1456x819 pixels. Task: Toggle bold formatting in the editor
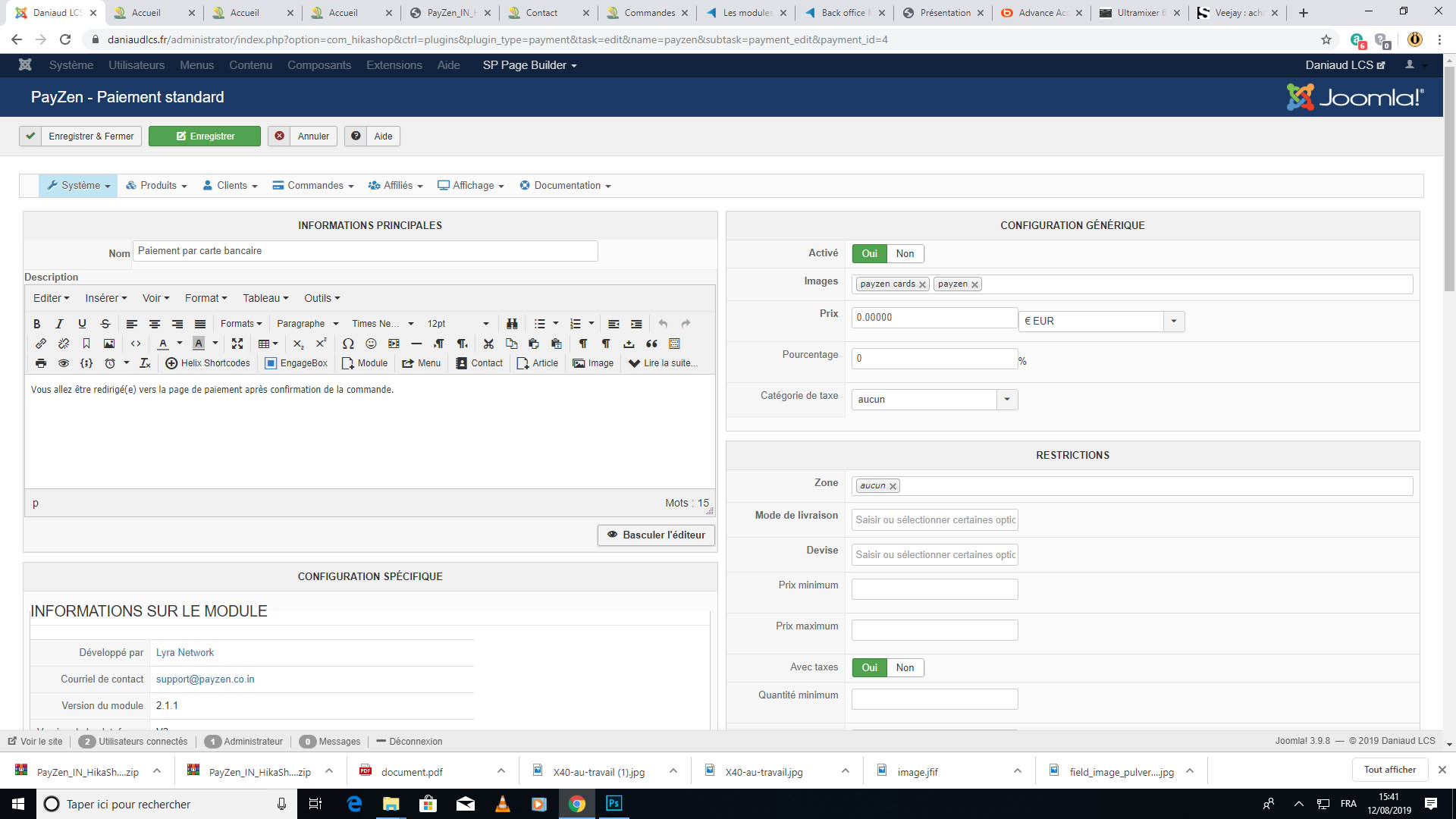(36, 324)
